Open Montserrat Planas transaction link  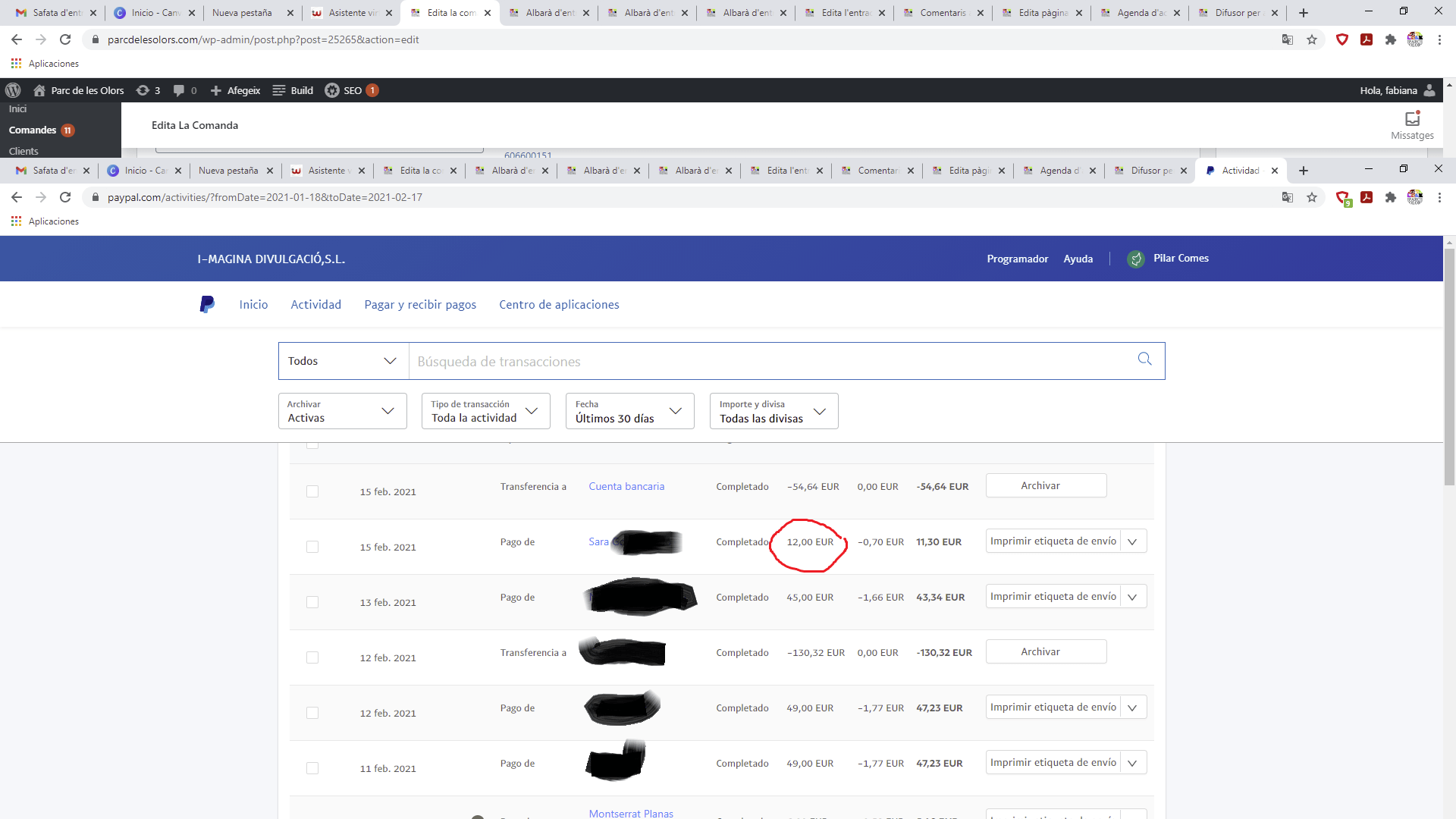click(x=631, y=813)
